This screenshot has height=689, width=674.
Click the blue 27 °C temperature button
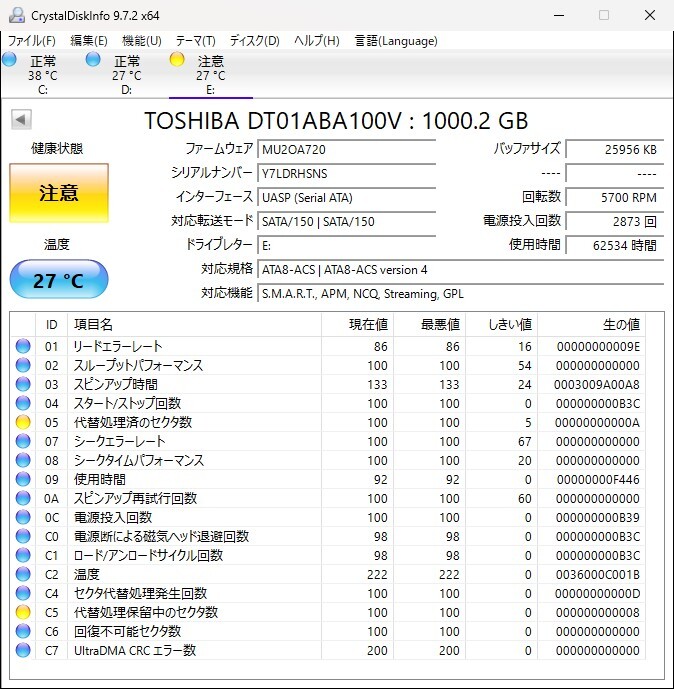(59, 279)
